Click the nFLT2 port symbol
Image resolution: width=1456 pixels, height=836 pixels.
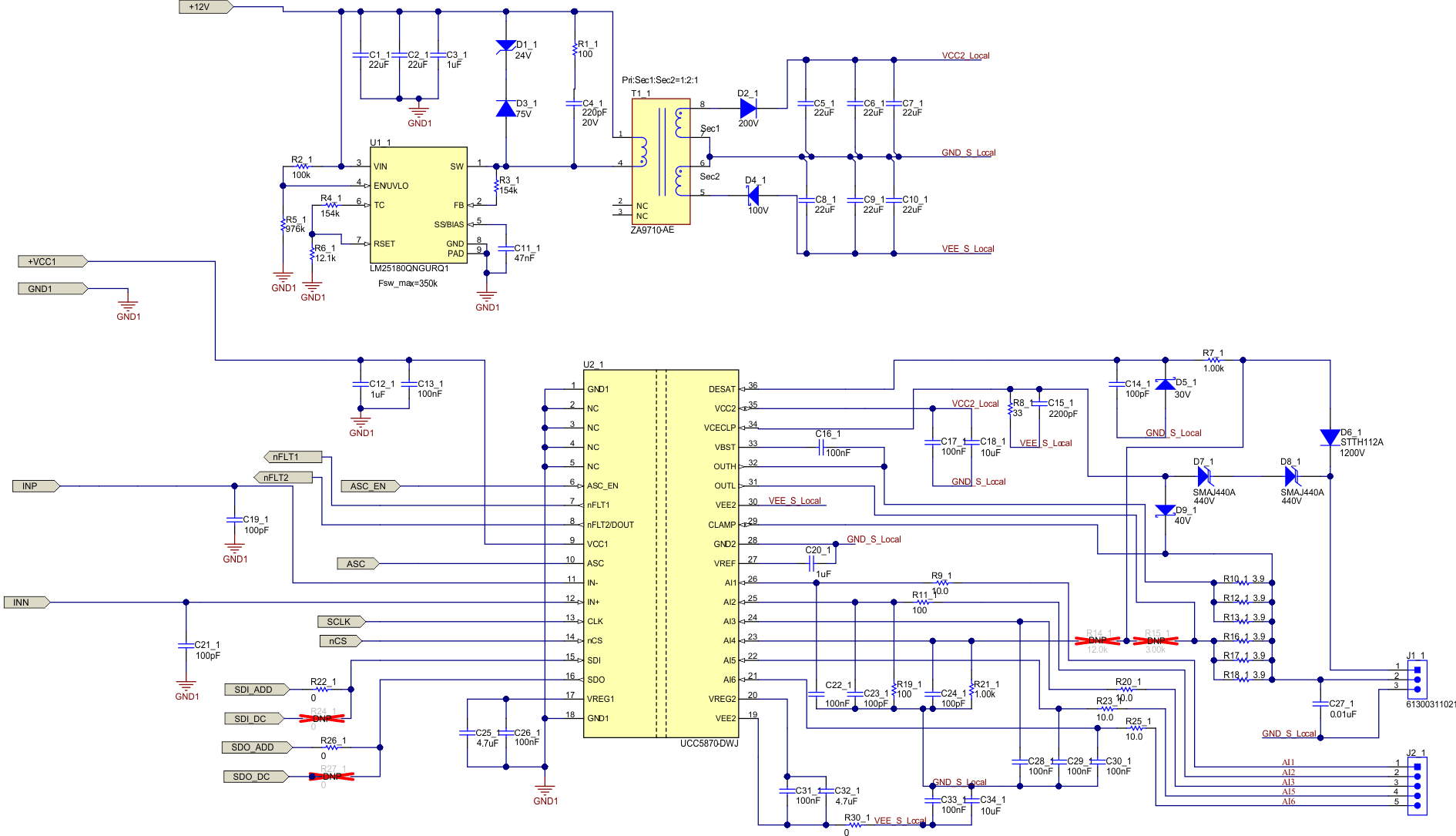point(283,478)
